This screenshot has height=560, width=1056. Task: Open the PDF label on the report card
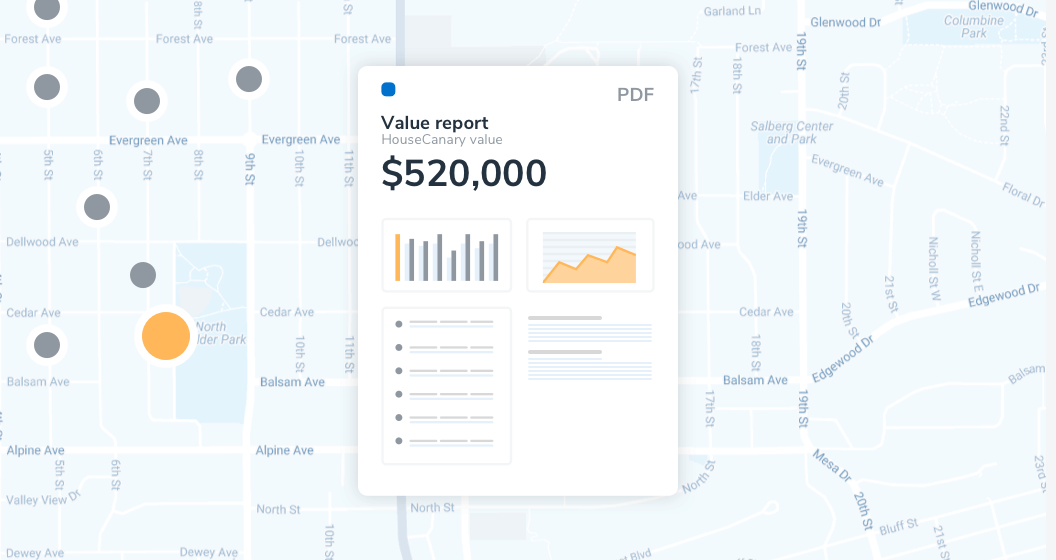[635, 94]
